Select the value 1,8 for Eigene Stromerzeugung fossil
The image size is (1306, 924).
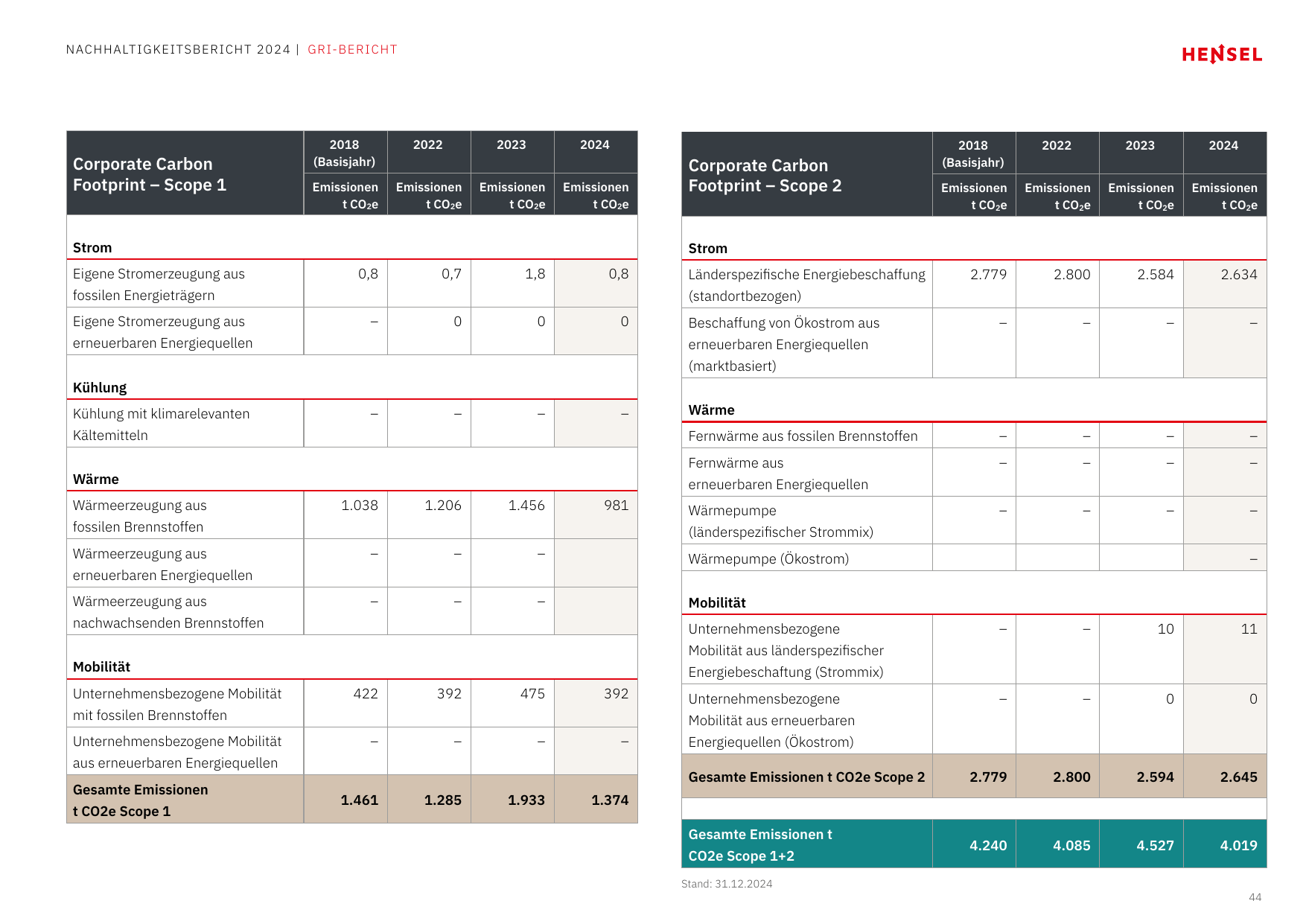click(535, 274)
